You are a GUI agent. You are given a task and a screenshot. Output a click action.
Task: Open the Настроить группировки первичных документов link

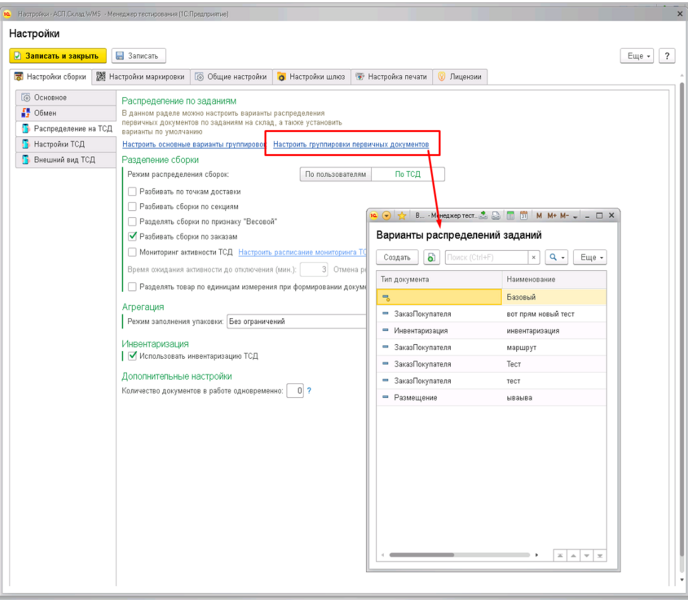click(351, 144)
